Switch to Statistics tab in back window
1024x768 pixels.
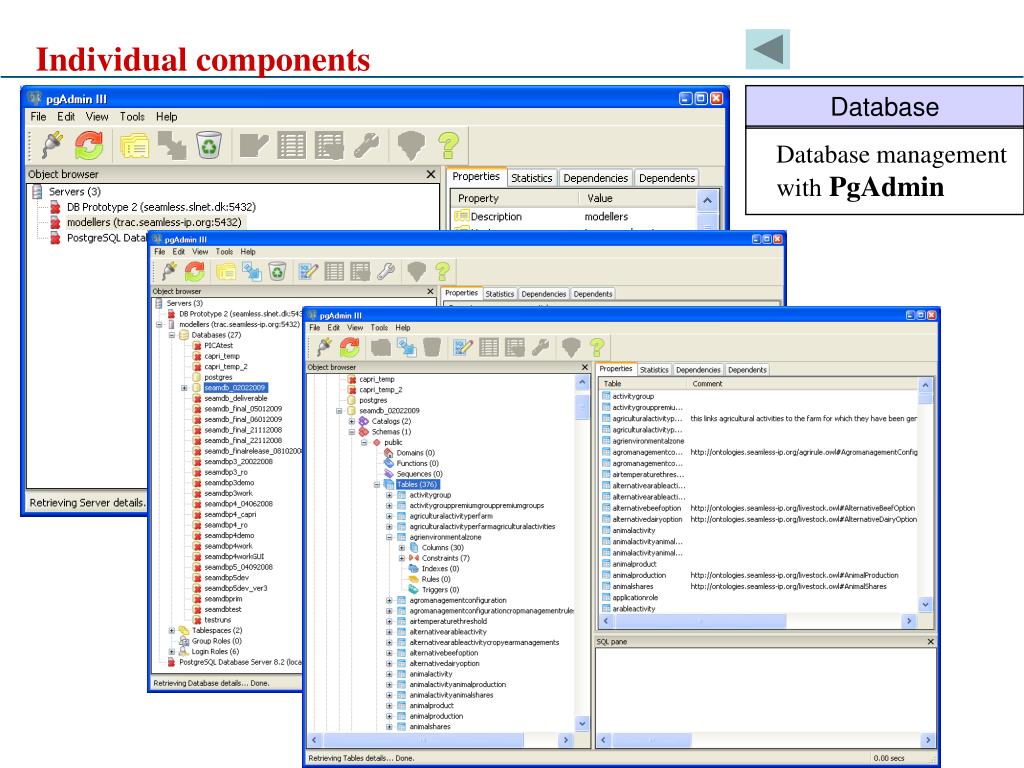(532, 178)
